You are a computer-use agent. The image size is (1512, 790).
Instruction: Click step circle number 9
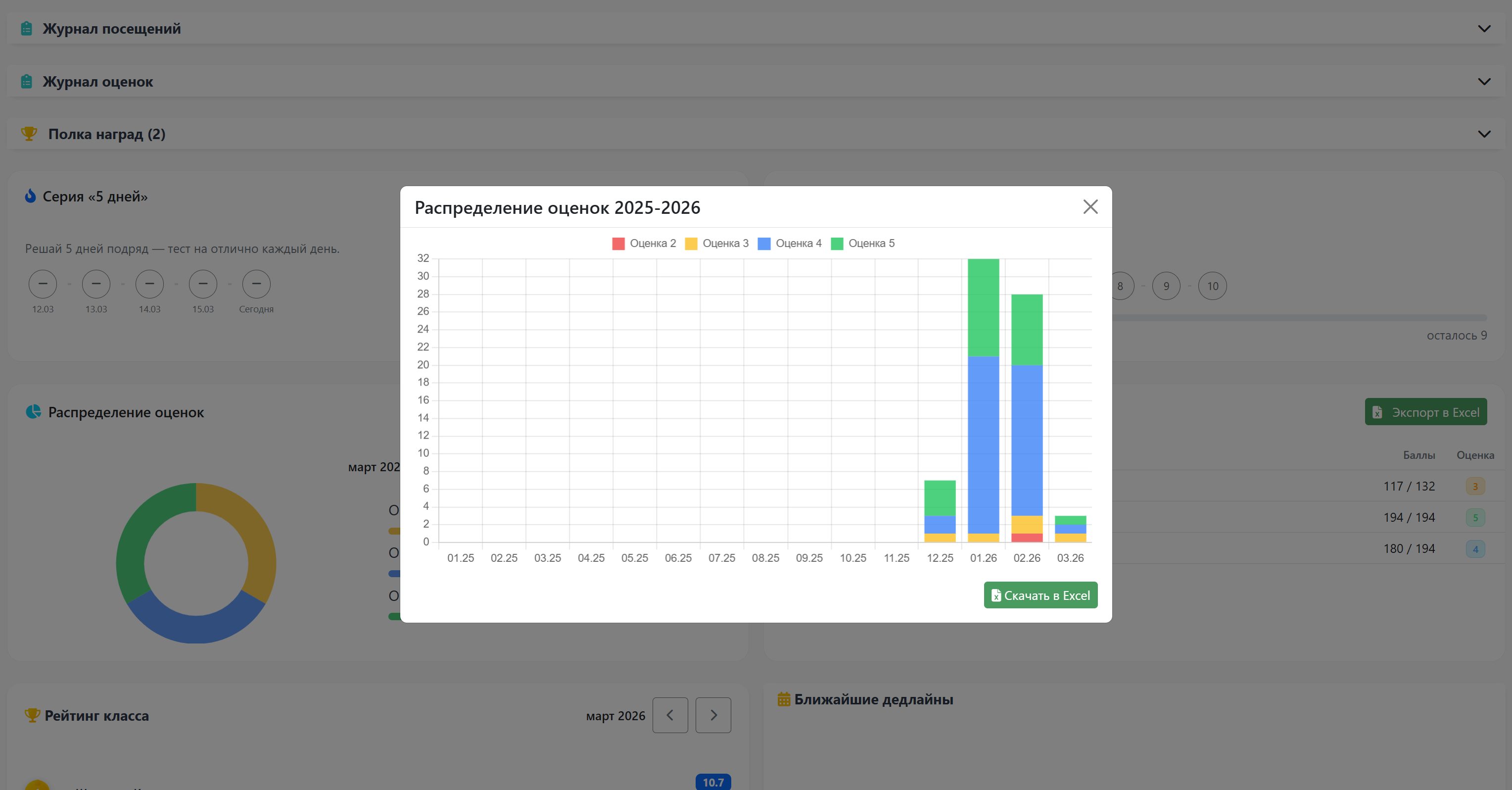(1166, 286)
